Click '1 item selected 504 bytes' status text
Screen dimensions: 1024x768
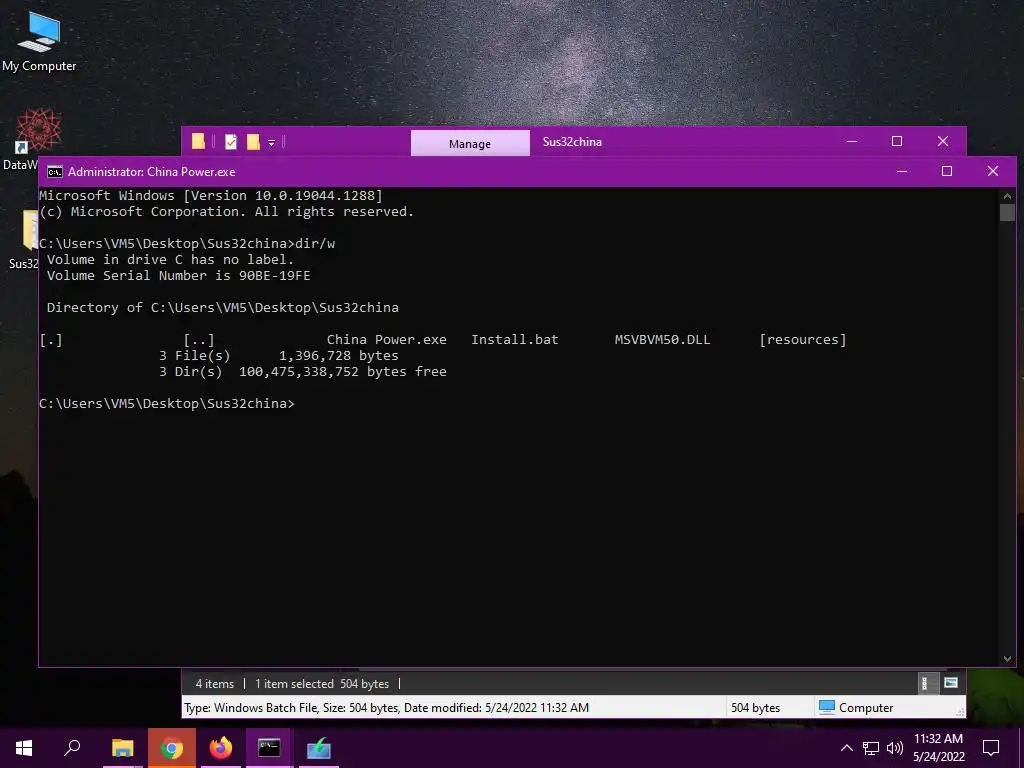[x=322, y=684]
